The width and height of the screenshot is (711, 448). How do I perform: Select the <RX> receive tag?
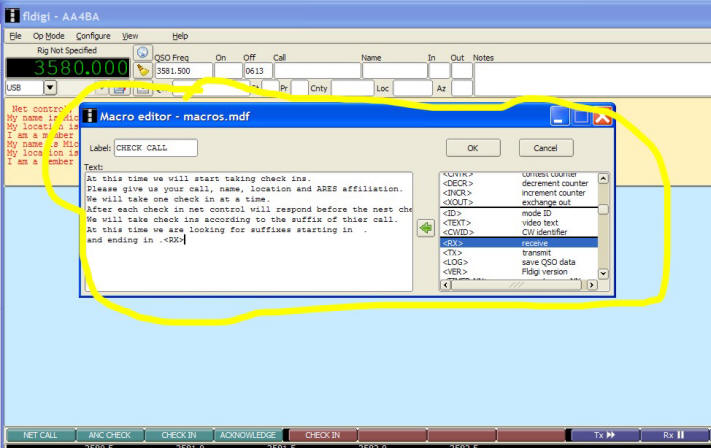pos(518,242)
